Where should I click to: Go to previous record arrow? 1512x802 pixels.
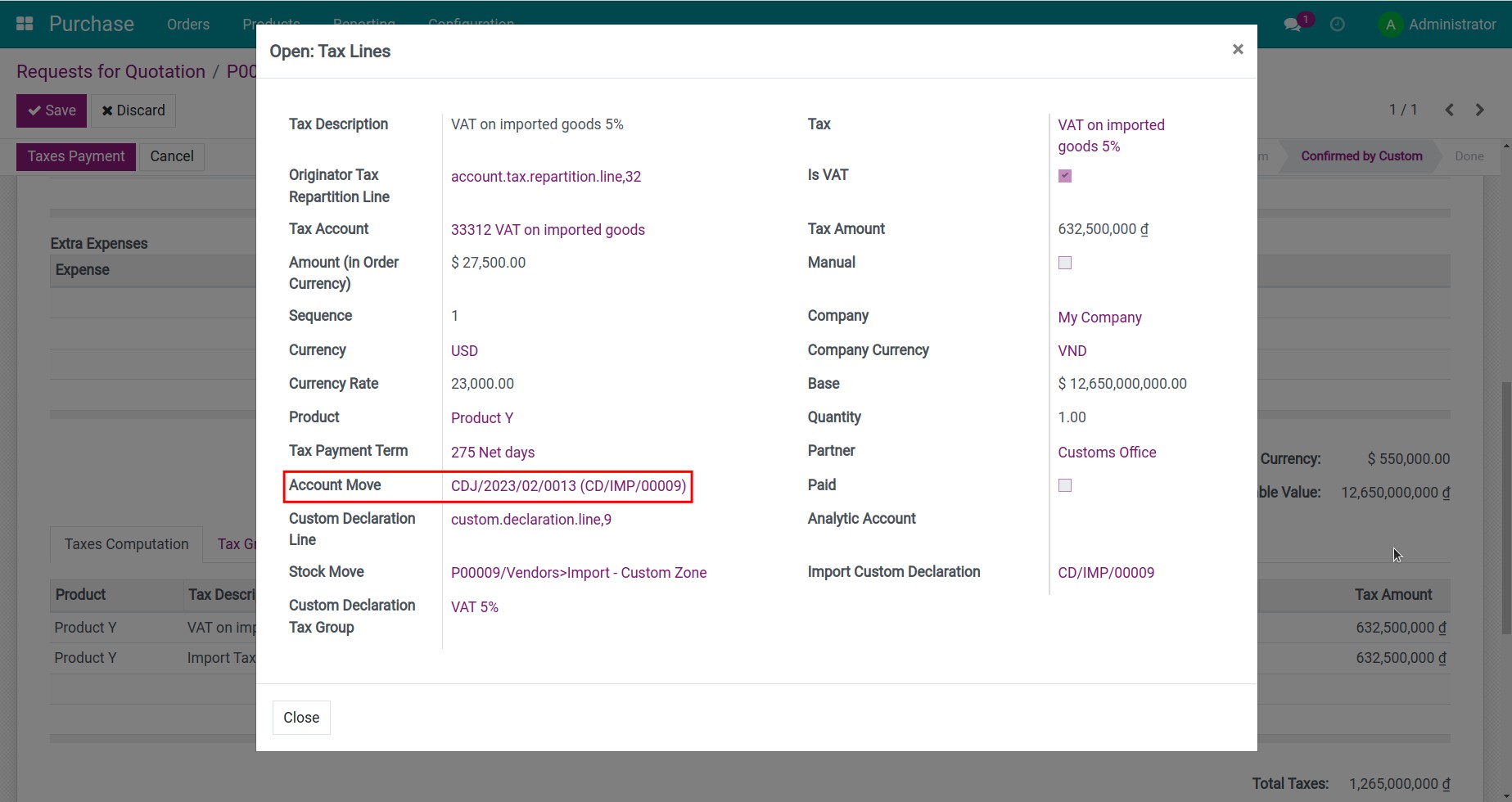[x=1449, y=110]
